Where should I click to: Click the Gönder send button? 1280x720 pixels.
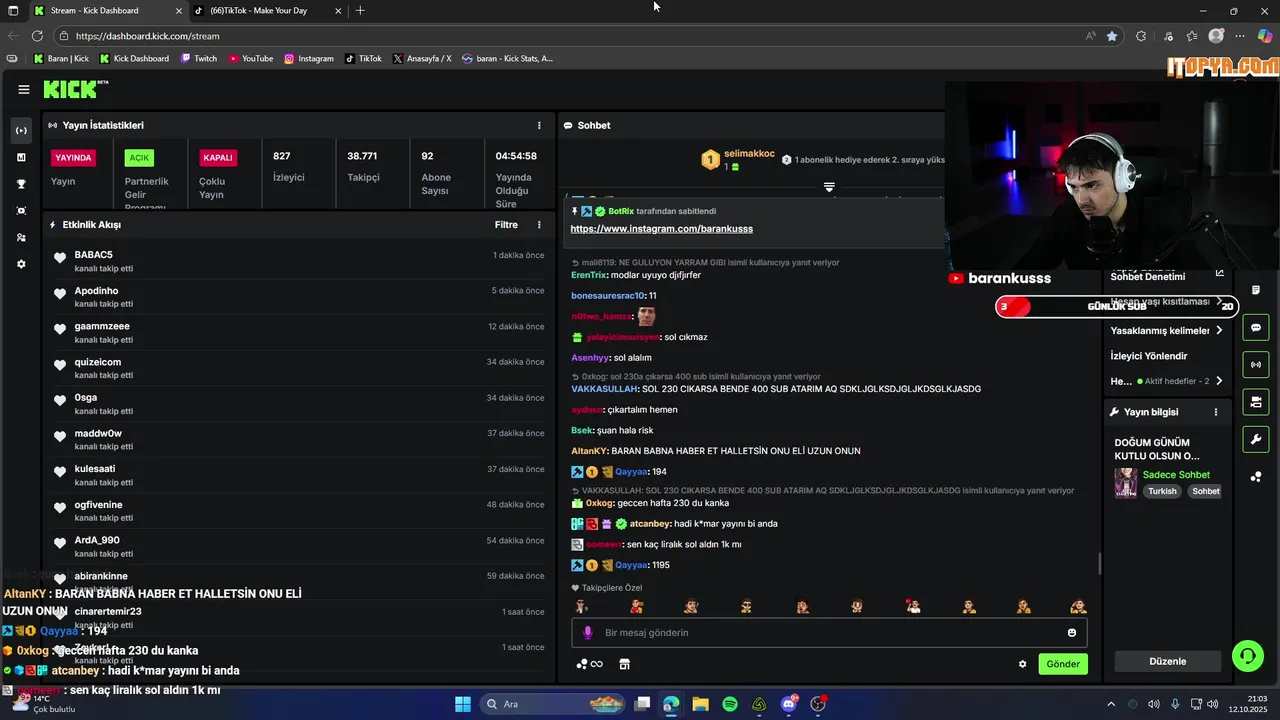coord(1063,664)
